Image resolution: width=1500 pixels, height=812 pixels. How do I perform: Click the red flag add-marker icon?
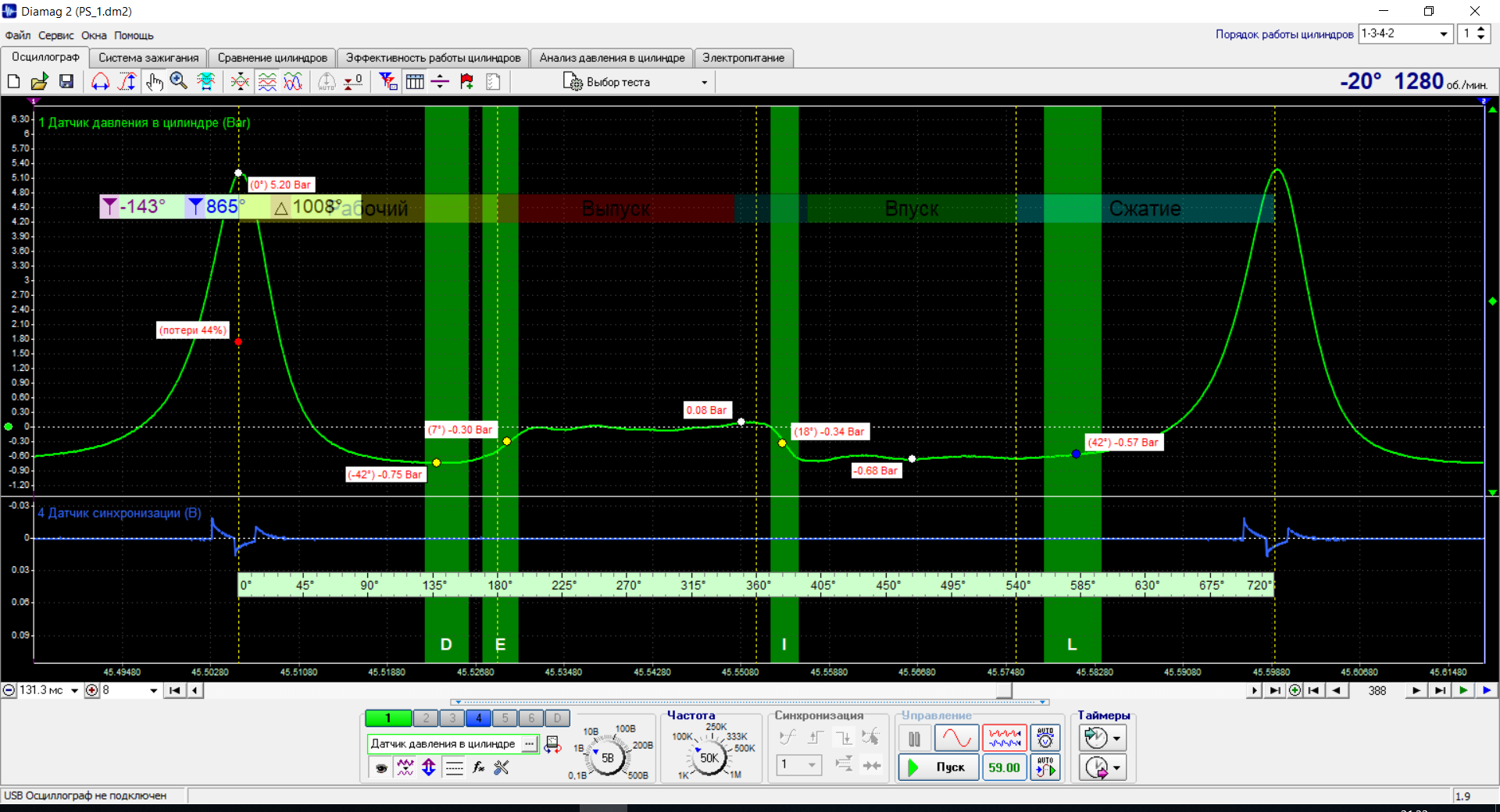pos(467,81)
